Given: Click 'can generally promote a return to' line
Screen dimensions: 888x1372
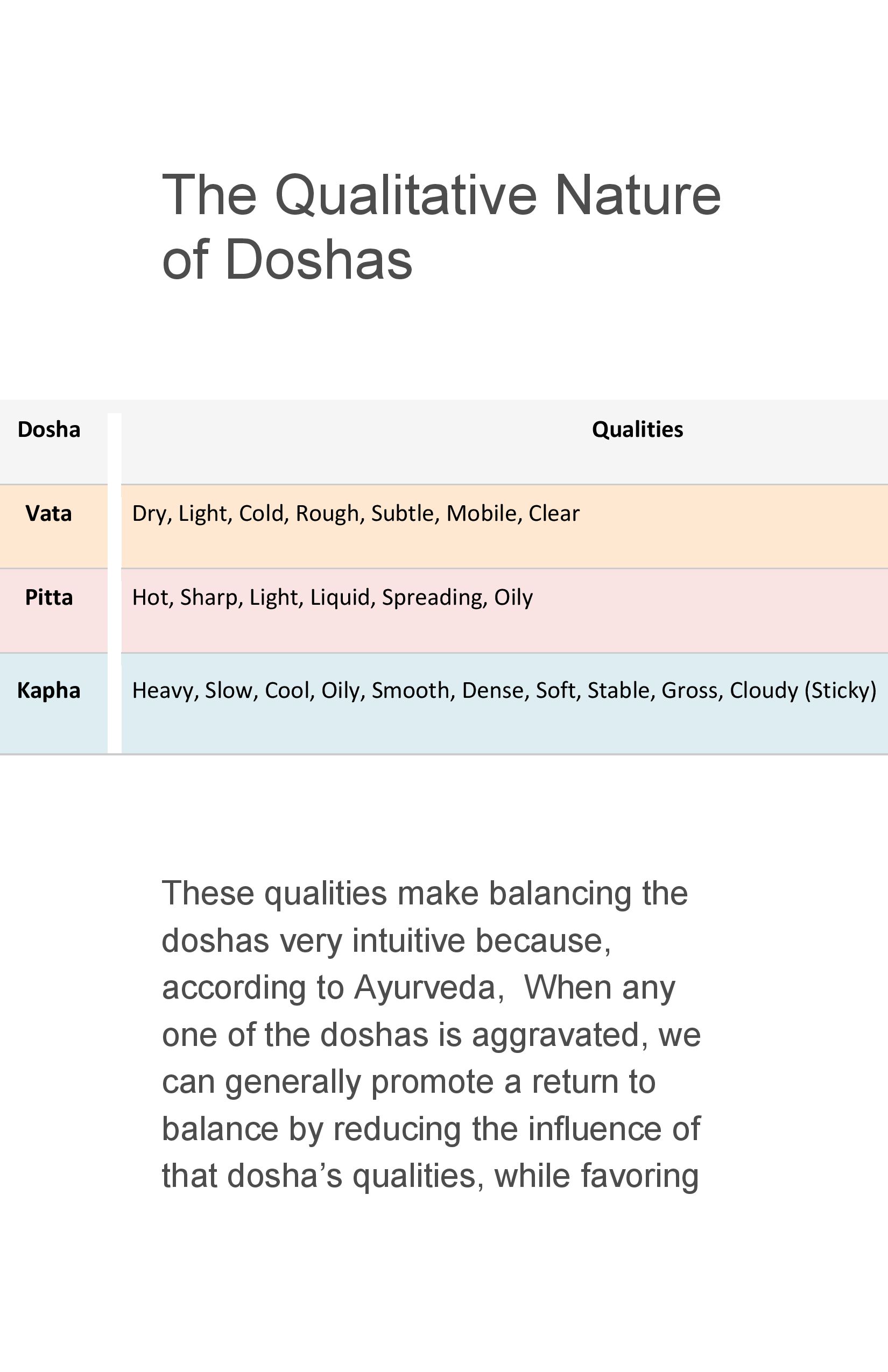Looking at the screenshot, I should (x=409, y=1082).
